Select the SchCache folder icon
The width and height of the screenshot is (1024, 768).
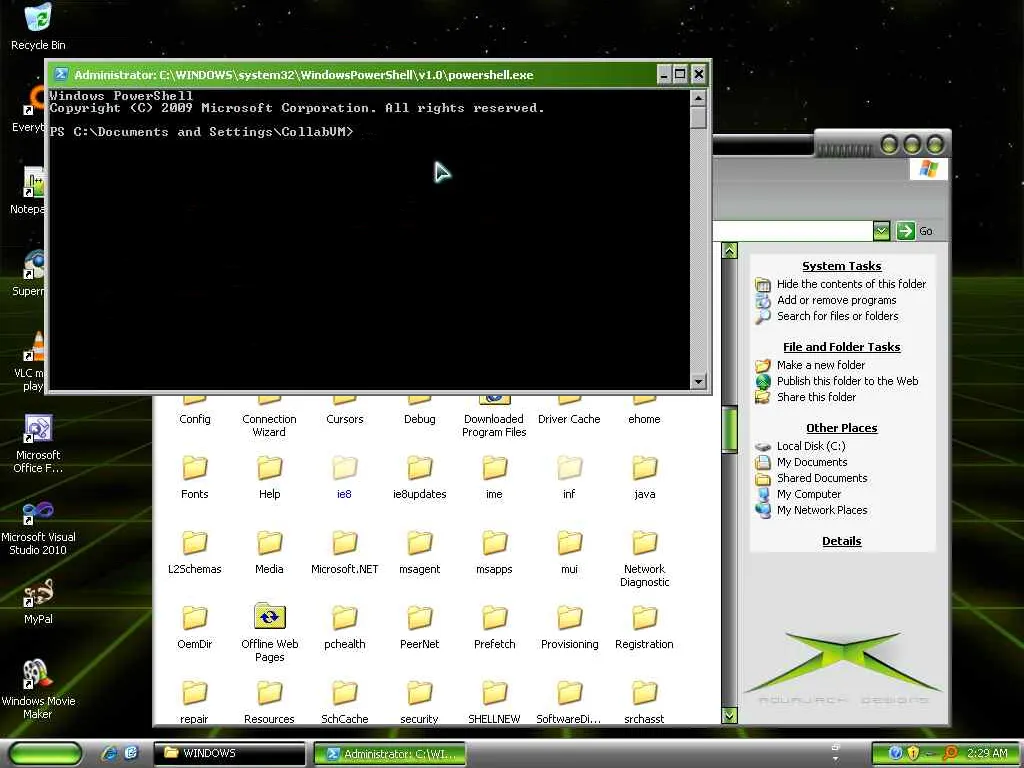[x=344, y=693]
